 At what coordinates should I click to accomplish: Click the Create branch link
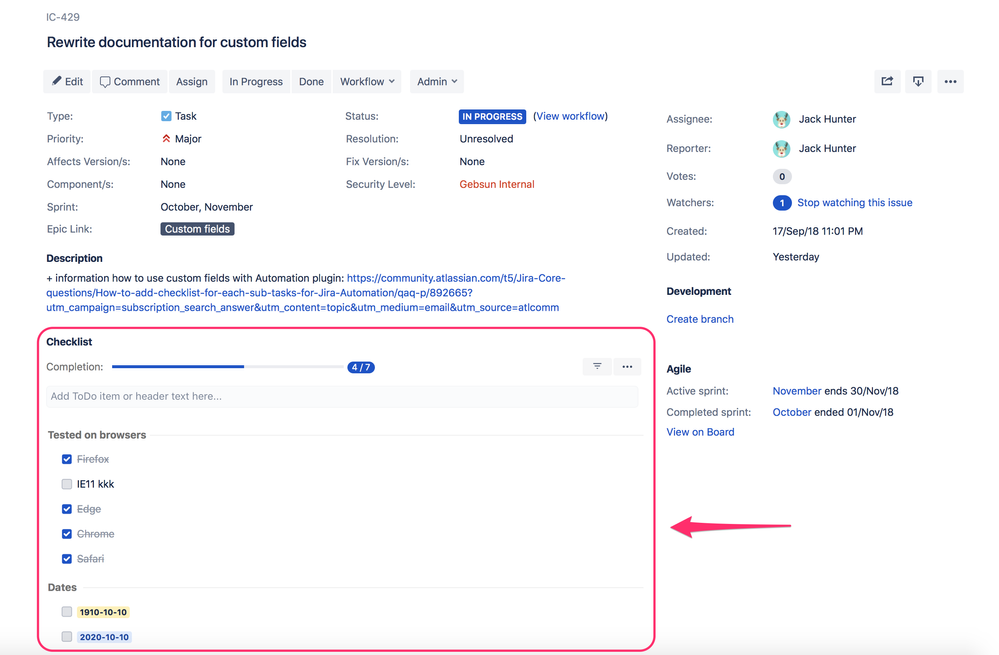tap(700, 319)
